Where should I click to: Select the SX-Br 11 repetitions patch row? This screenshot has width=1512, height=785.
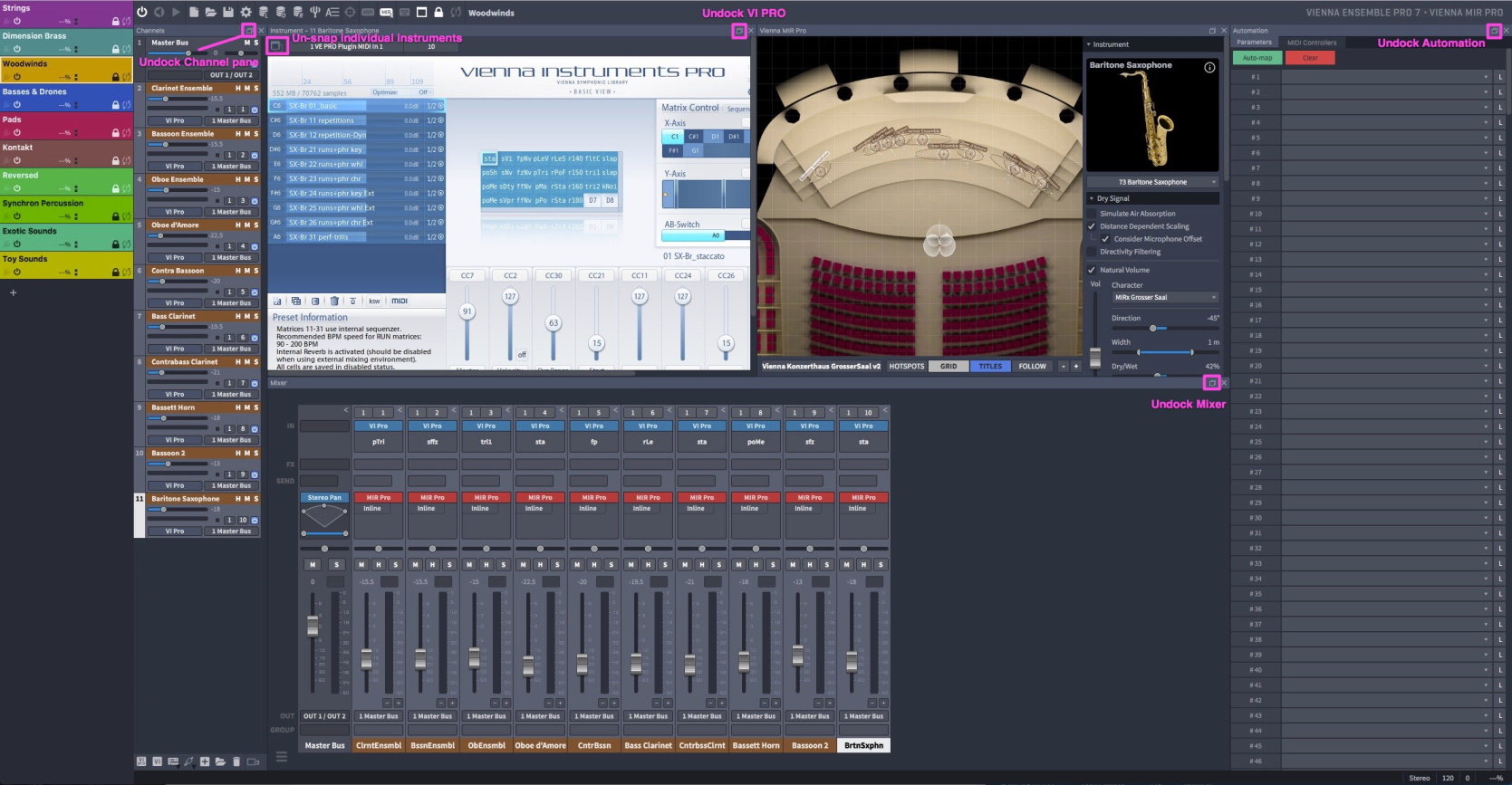[x=357, y=120]
